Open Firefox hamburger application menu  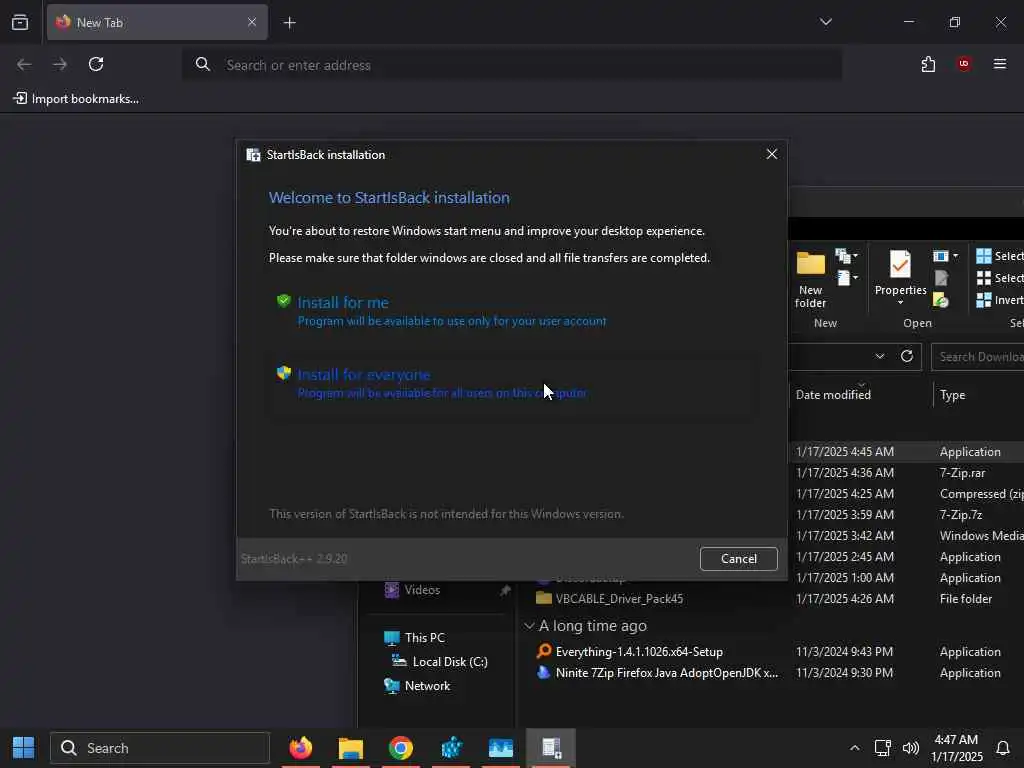point(1000,64)
